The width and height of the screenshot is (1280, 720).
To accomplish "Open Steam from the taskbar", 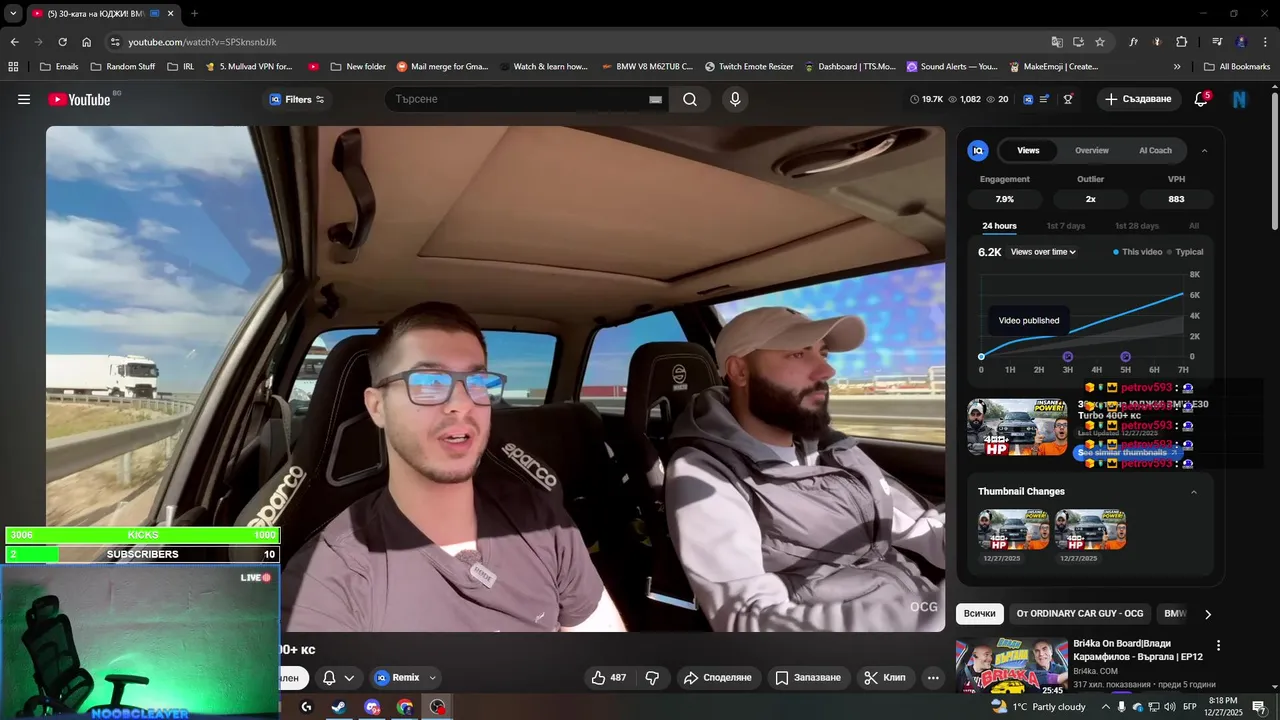I will [x=339, y=707].
